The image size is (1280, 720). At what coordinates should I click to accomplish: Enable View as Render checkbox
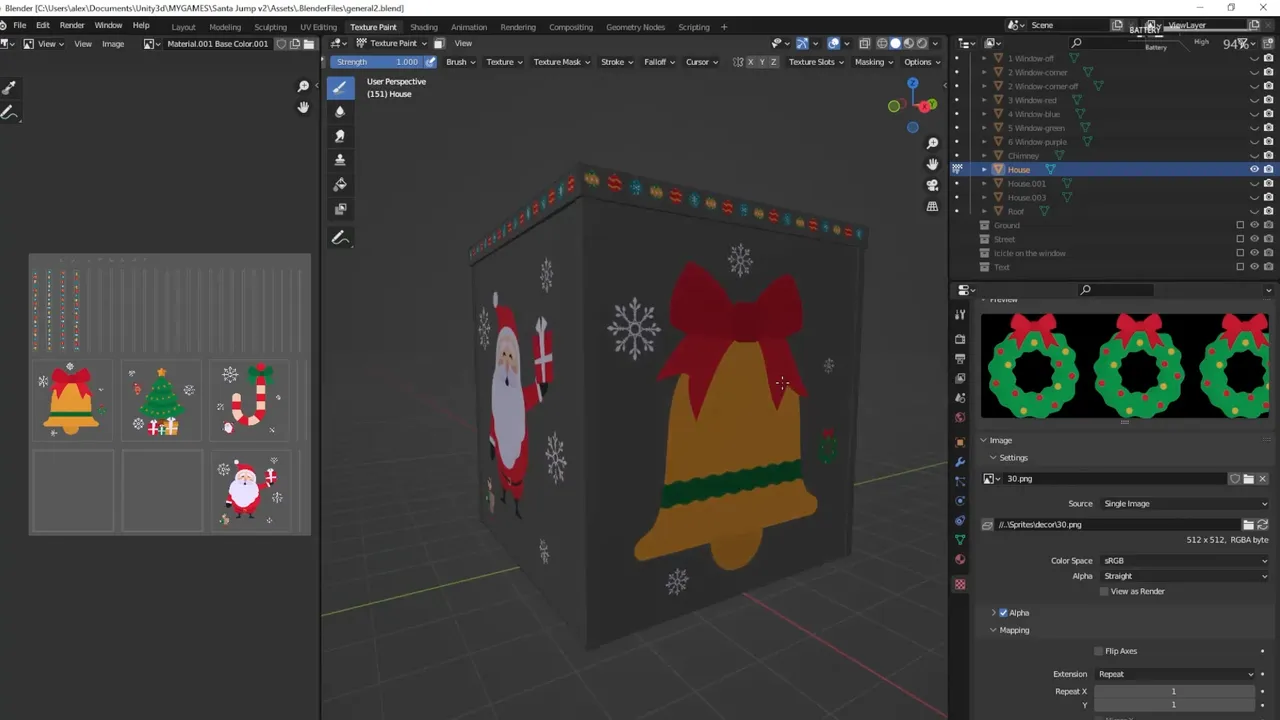pos(1104,591)
